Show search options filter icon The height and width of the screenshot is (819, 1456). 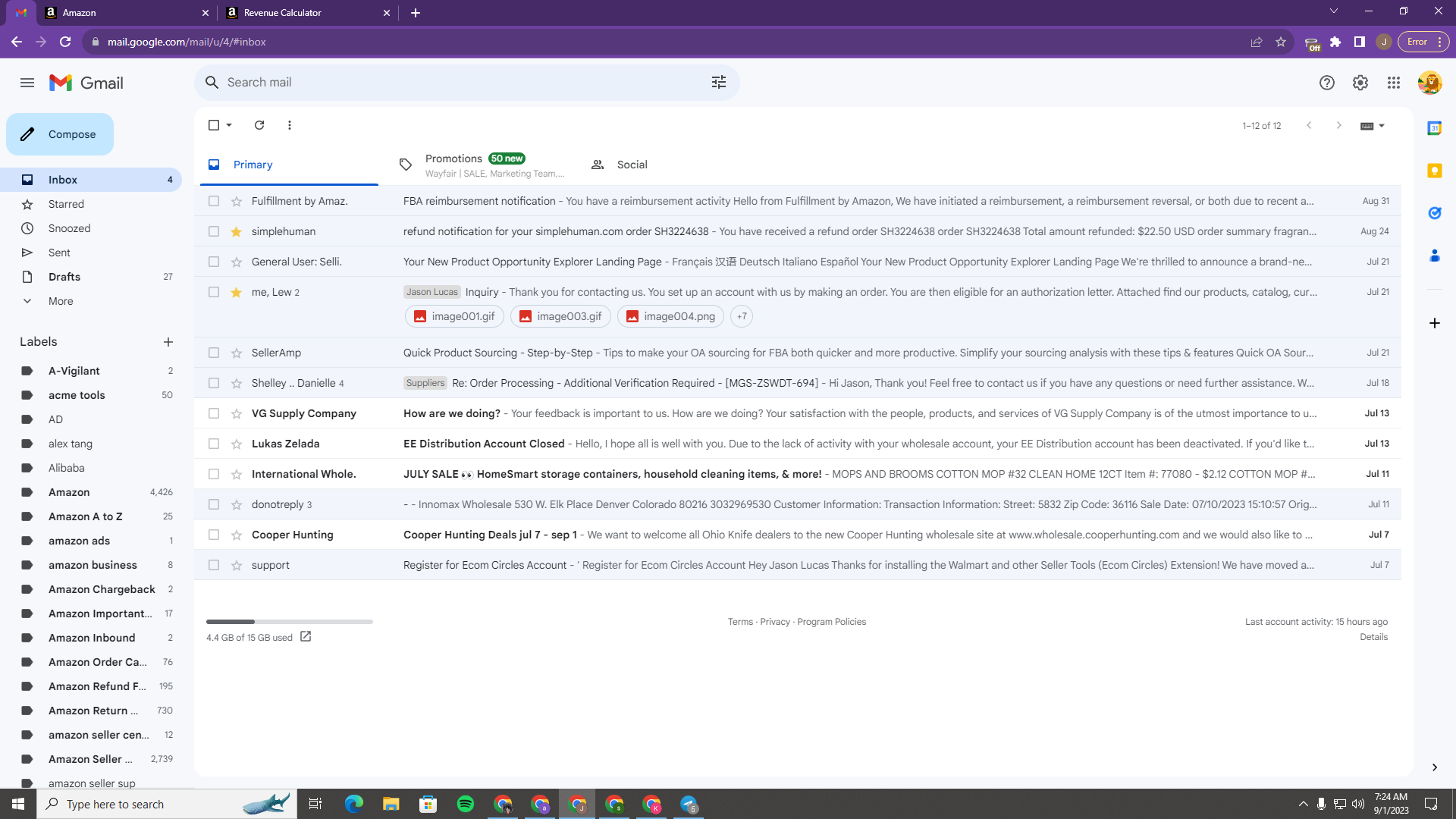click(x=719, y=82)
